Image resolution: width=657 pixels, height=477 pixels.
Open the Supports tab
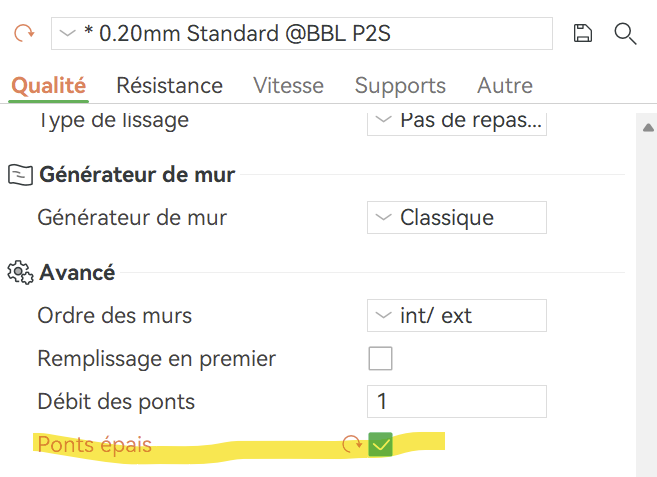click(x=400, y=85)
